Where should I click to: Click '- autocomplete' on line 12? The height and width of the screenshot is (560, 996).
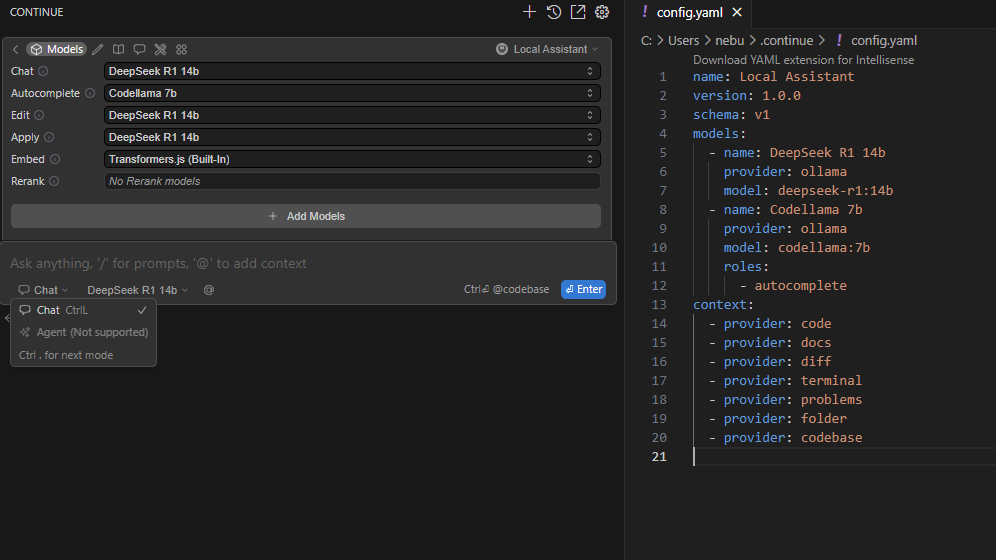pos(793,286)
